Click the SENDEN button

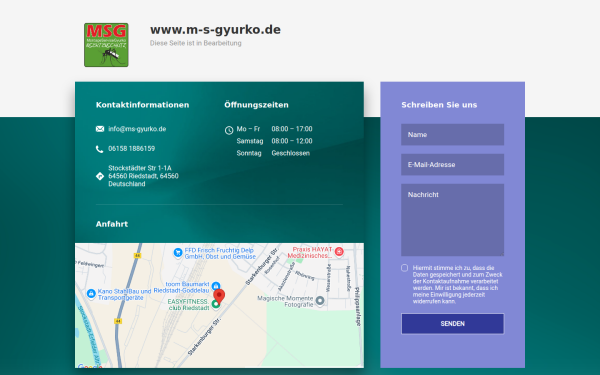453,324
